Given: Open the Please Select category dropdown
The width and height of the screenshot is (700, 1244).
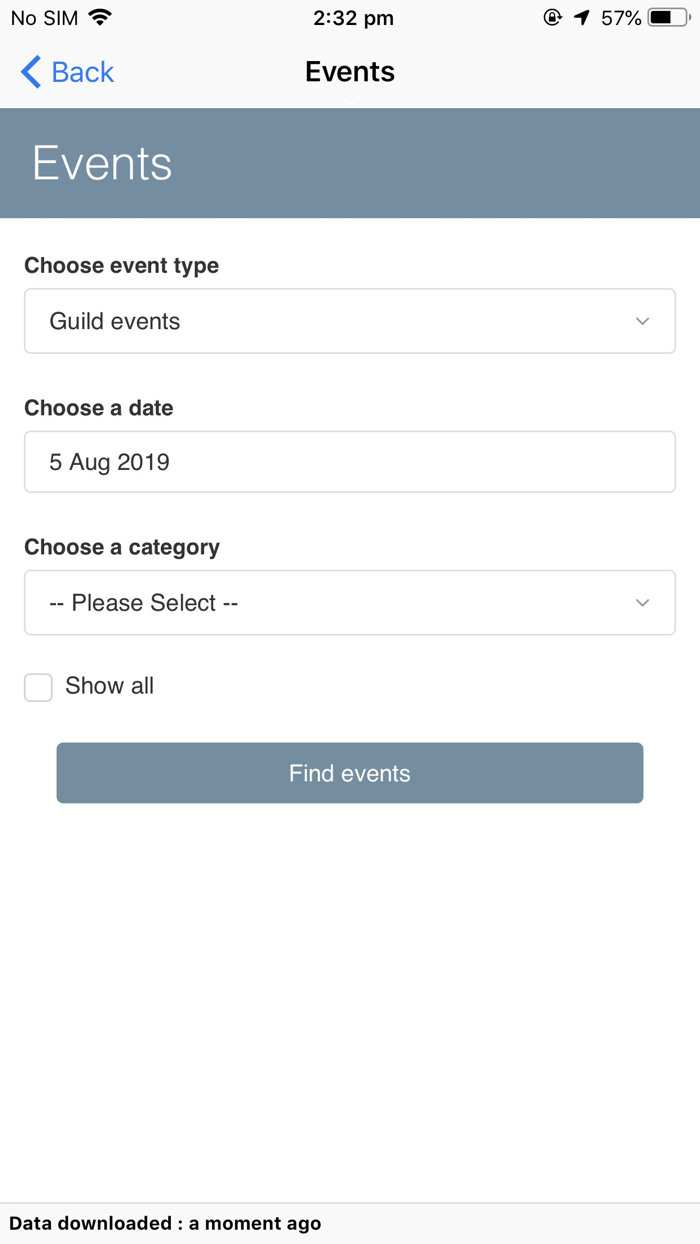Looking at the screenshot, I should click(349, 603).
